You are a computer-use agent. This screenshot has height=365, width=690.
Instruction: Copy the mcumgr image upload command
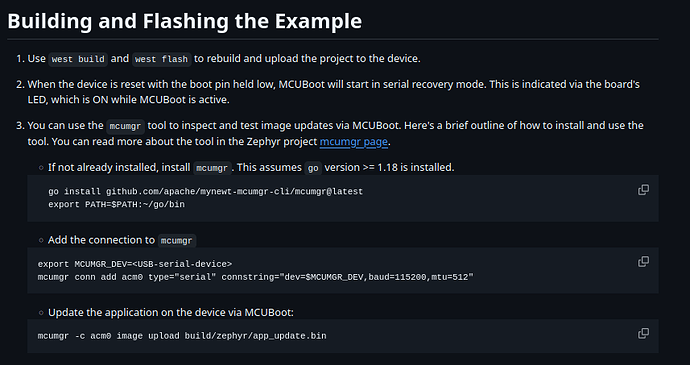[x=643, y=333]
